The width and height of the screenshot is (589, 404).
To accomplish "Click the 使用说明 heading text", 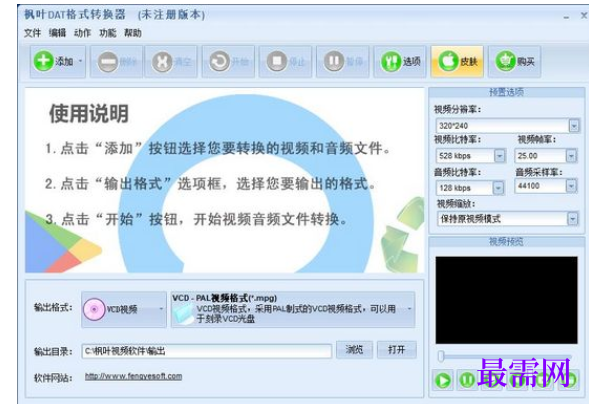I will click(89, 113).
